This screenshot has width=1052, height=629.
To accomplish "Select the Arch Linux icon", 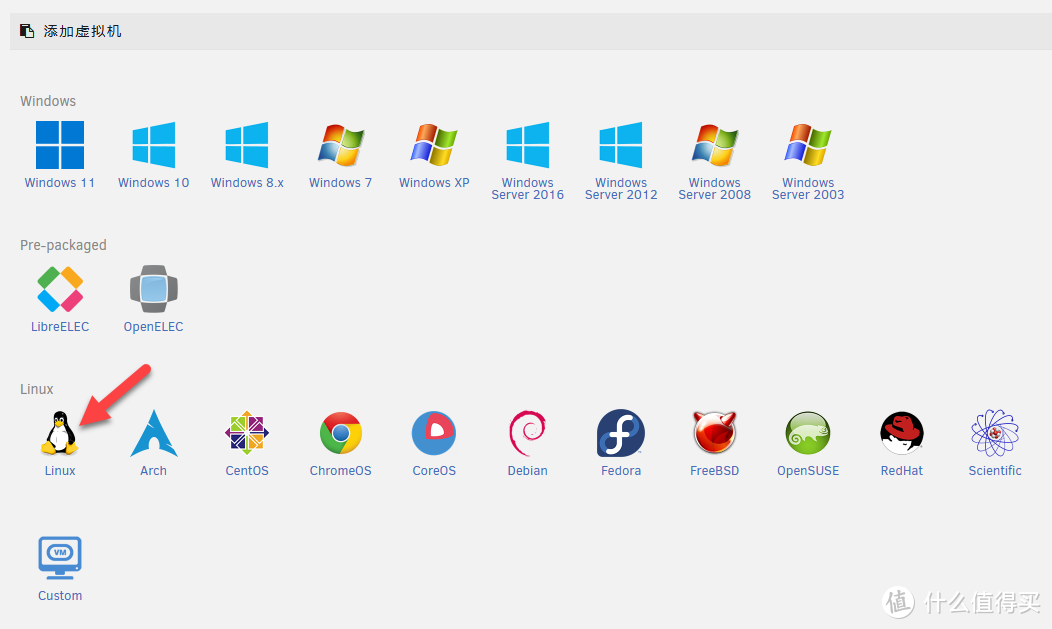I will point(153,433).
